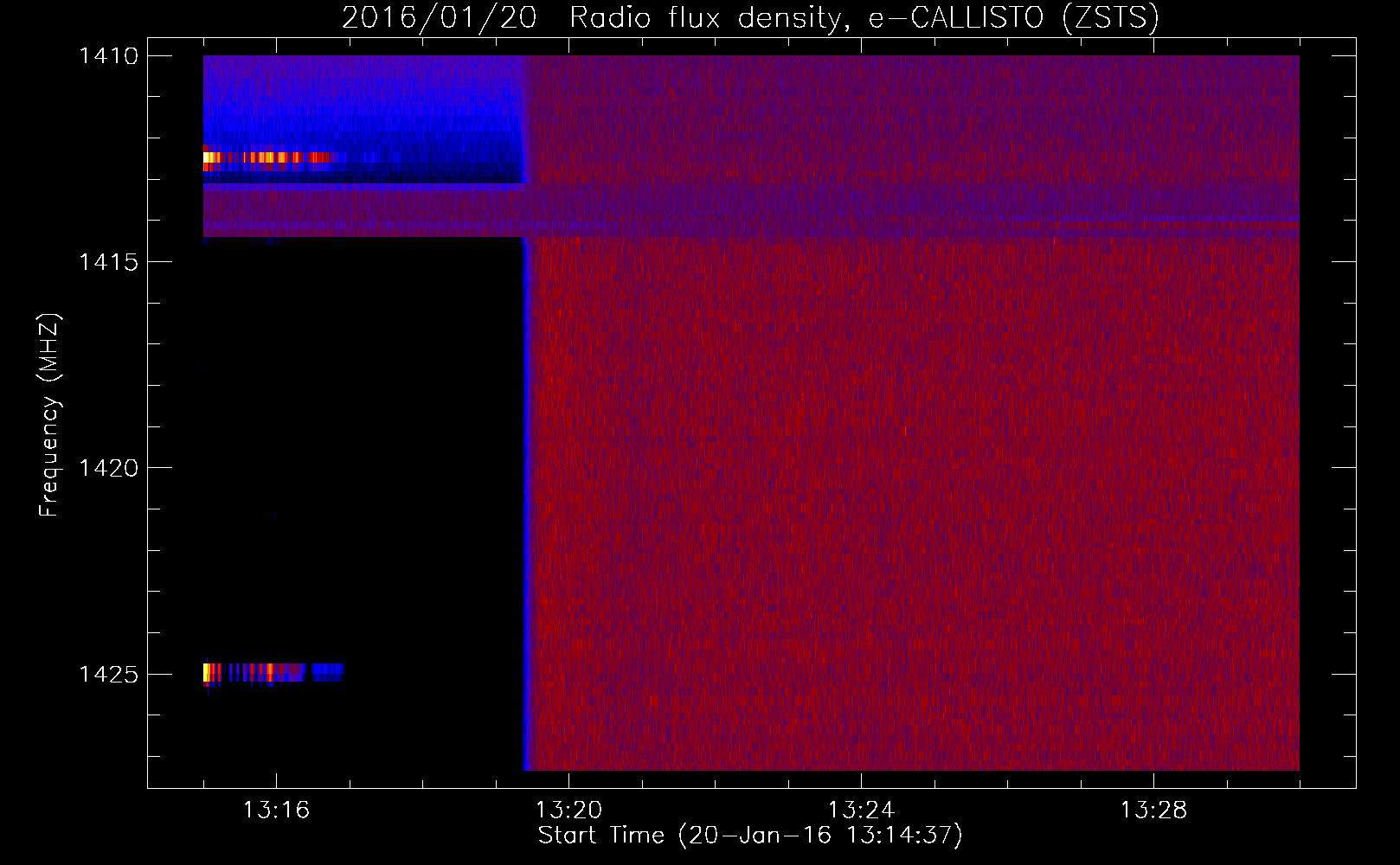
Task: Click the vertical blue transition line near 13:19
Action: pos(524,502)
